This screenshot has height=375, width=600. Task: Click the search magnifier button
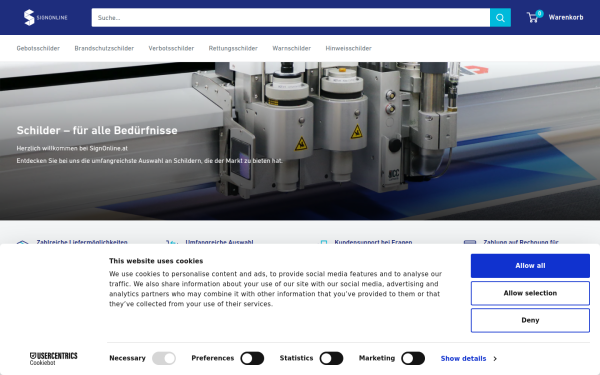tap(500, 18)
